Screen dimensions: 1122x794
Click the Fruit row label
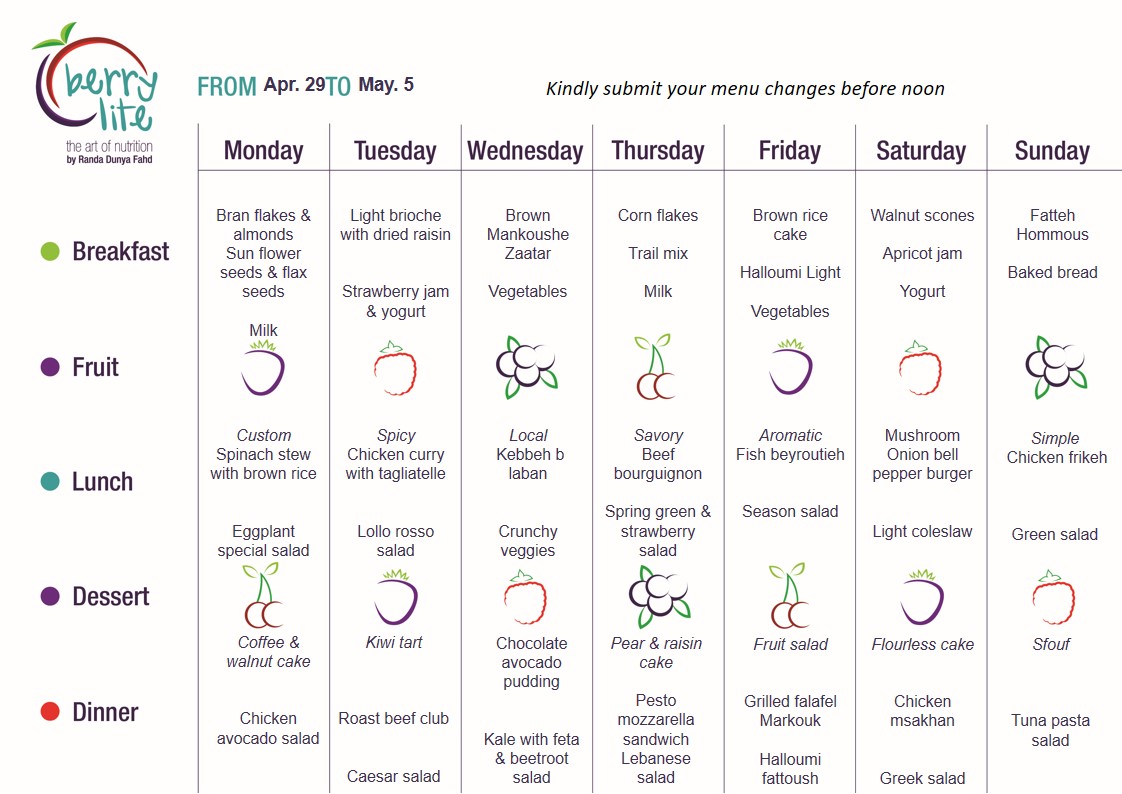tap(95, 367)
